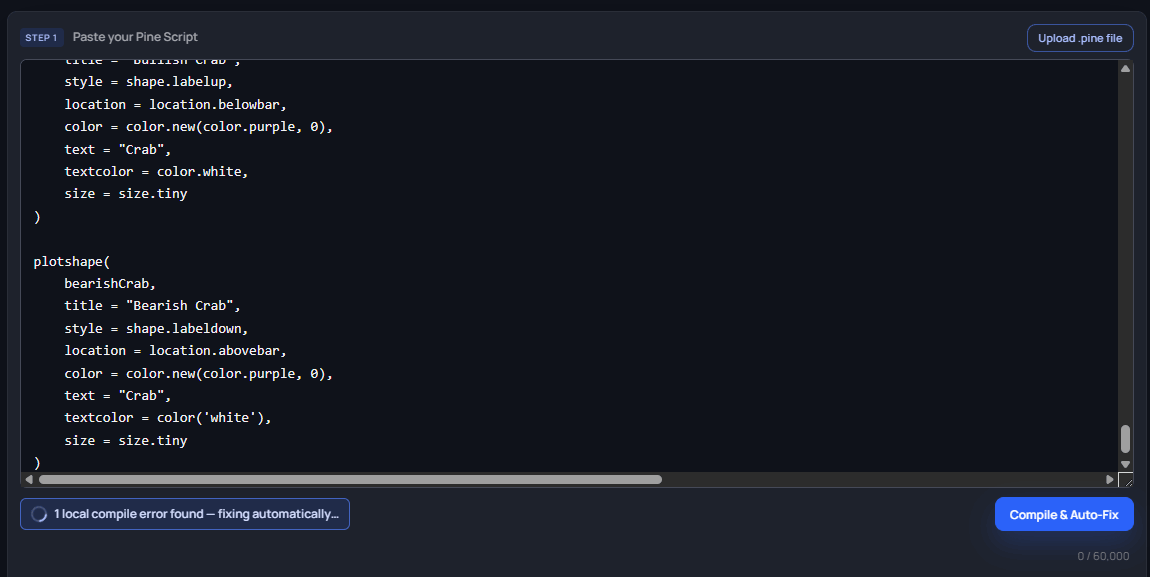The height and width of the screenshot is (577, 1150).
Task: Place cursor on "textcolor = color('white')," line
Action: point(168,418)
